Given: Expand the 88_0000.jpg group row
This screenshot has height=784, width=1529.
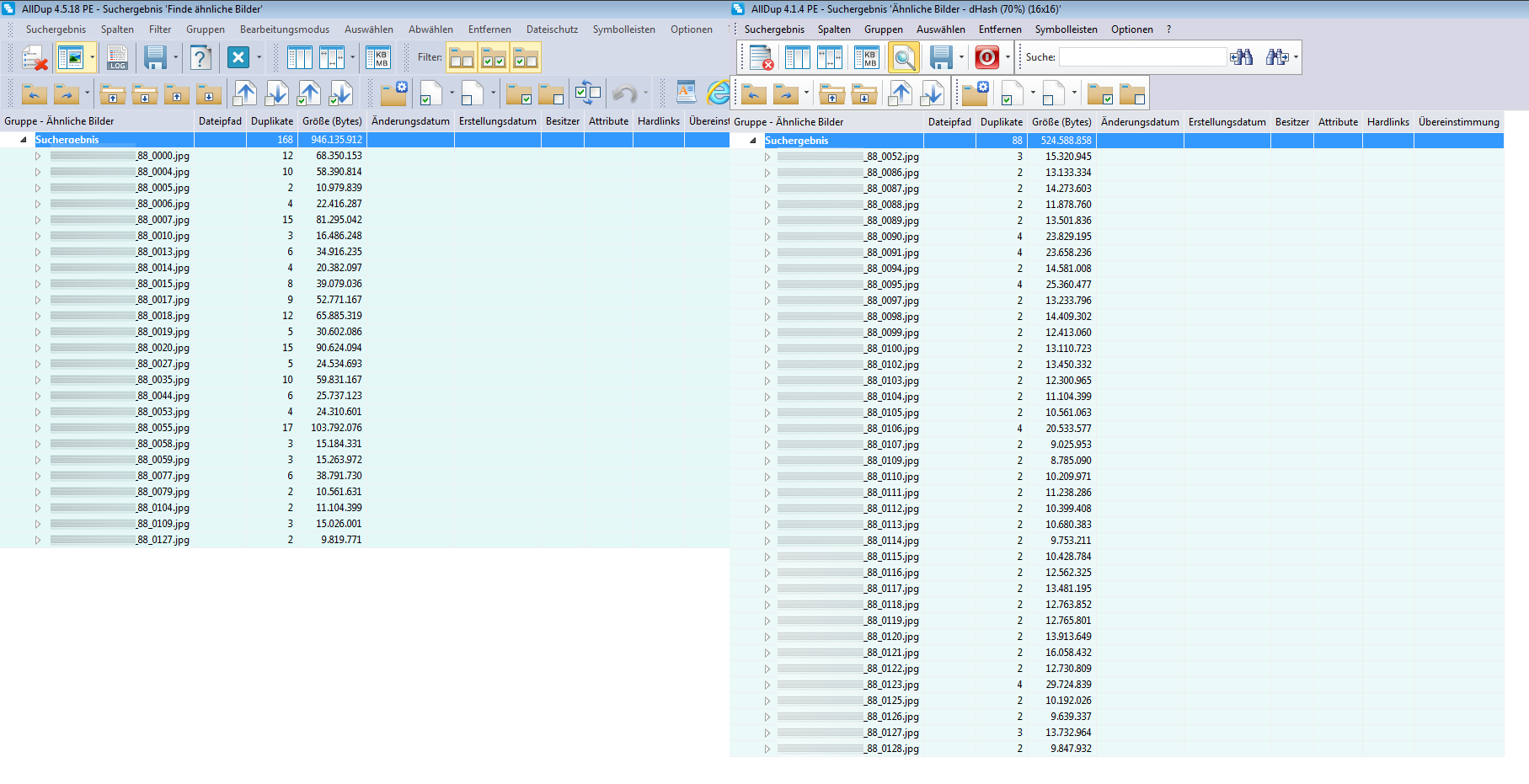Looking at the screenshot, I should click(38, 156).
